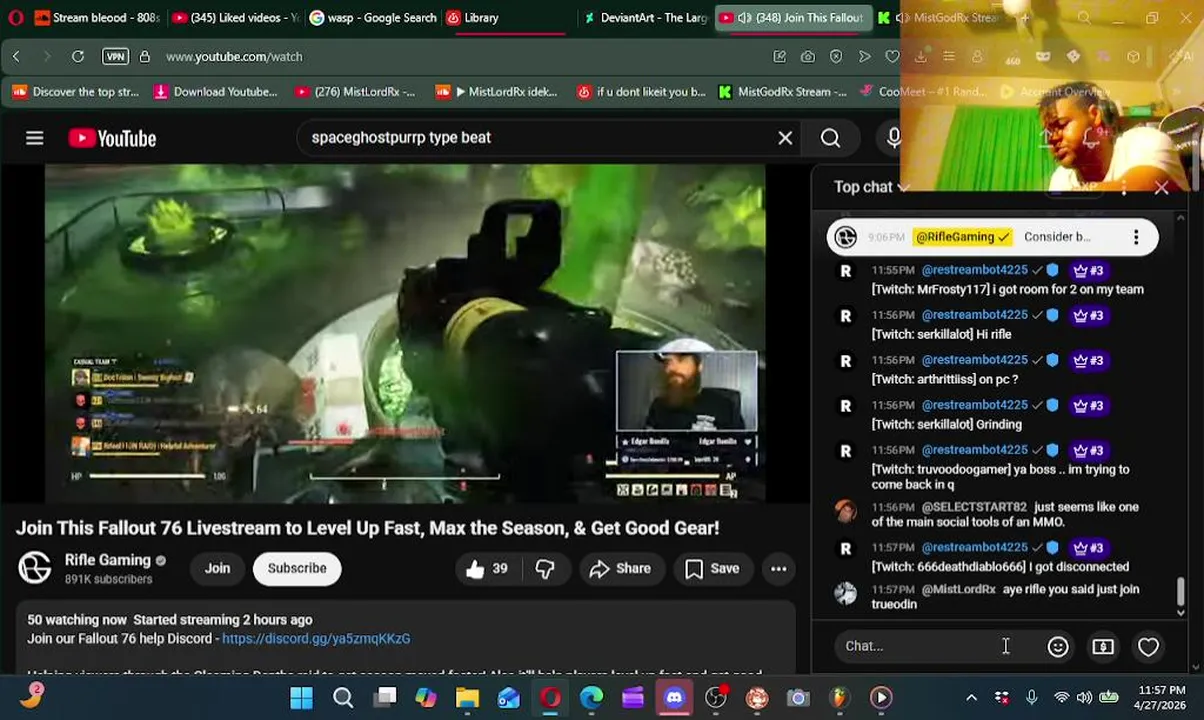Click the chat scrollbar thumb

pyautogui.click(x=1181, y=592)
